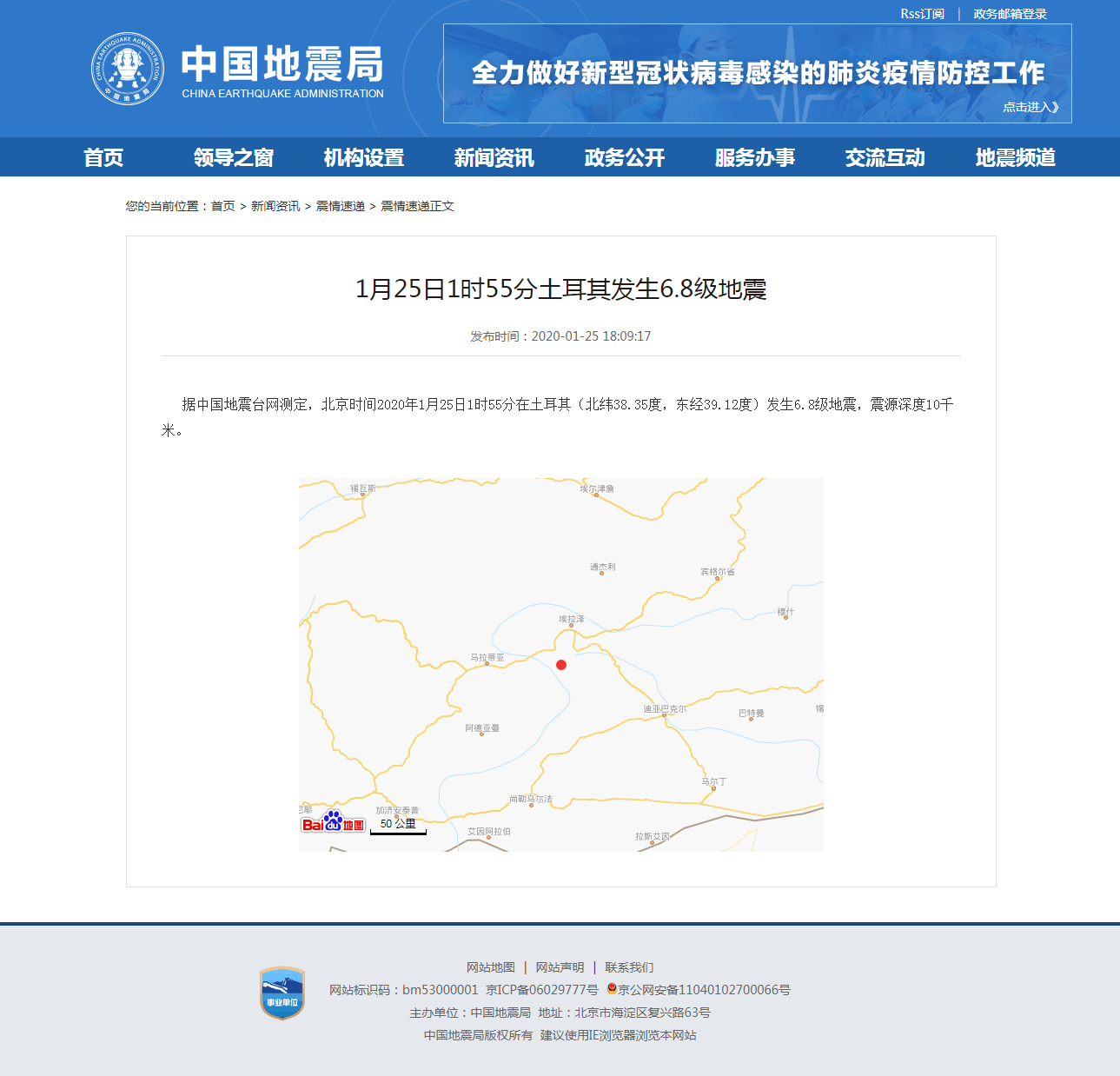Select 首页 in the navigation bar

click(x=103, y=157)
